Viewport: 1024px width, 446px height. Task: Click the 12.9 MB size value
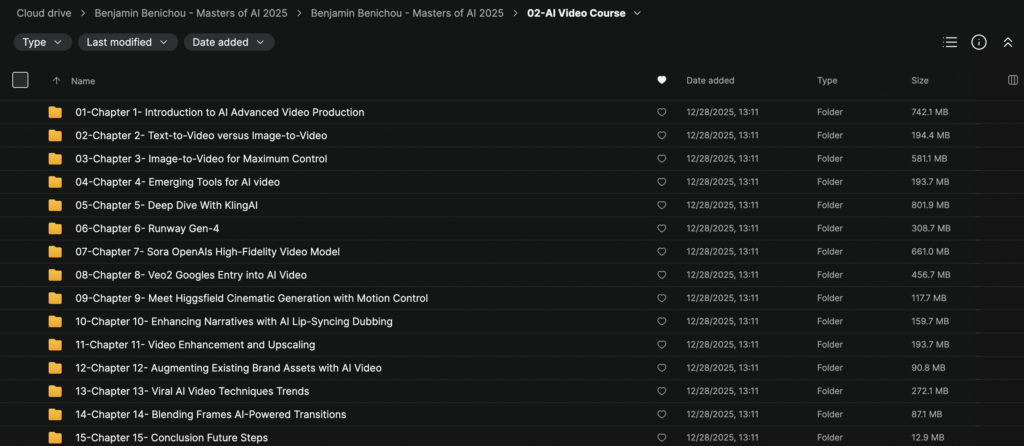927,438
